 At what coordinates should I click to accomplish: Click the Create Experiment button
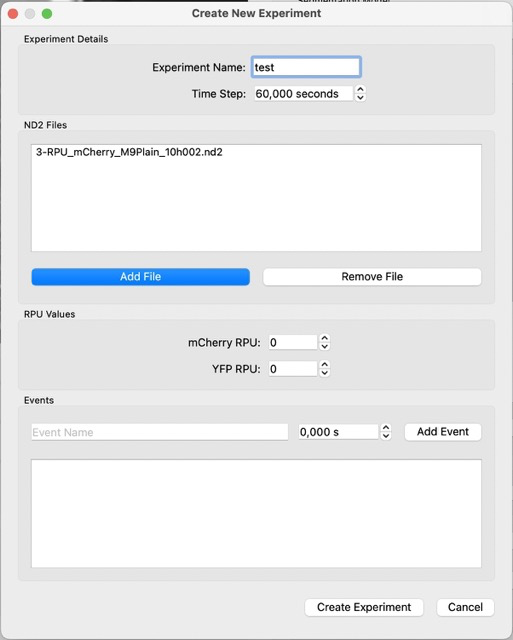(x=364, y=607)
